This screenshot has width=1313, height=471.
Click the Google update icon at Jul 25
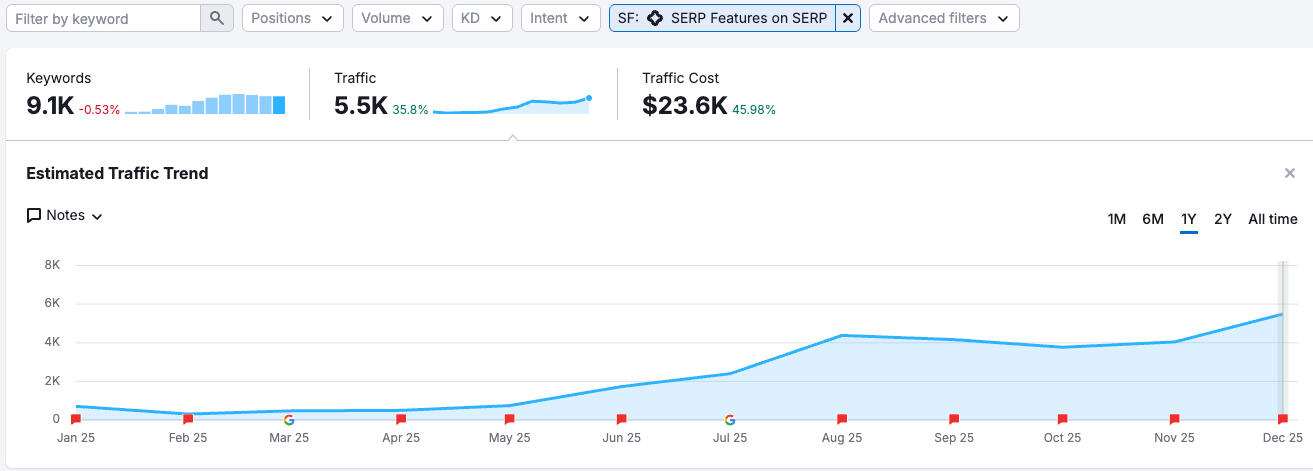coord(730,420)
